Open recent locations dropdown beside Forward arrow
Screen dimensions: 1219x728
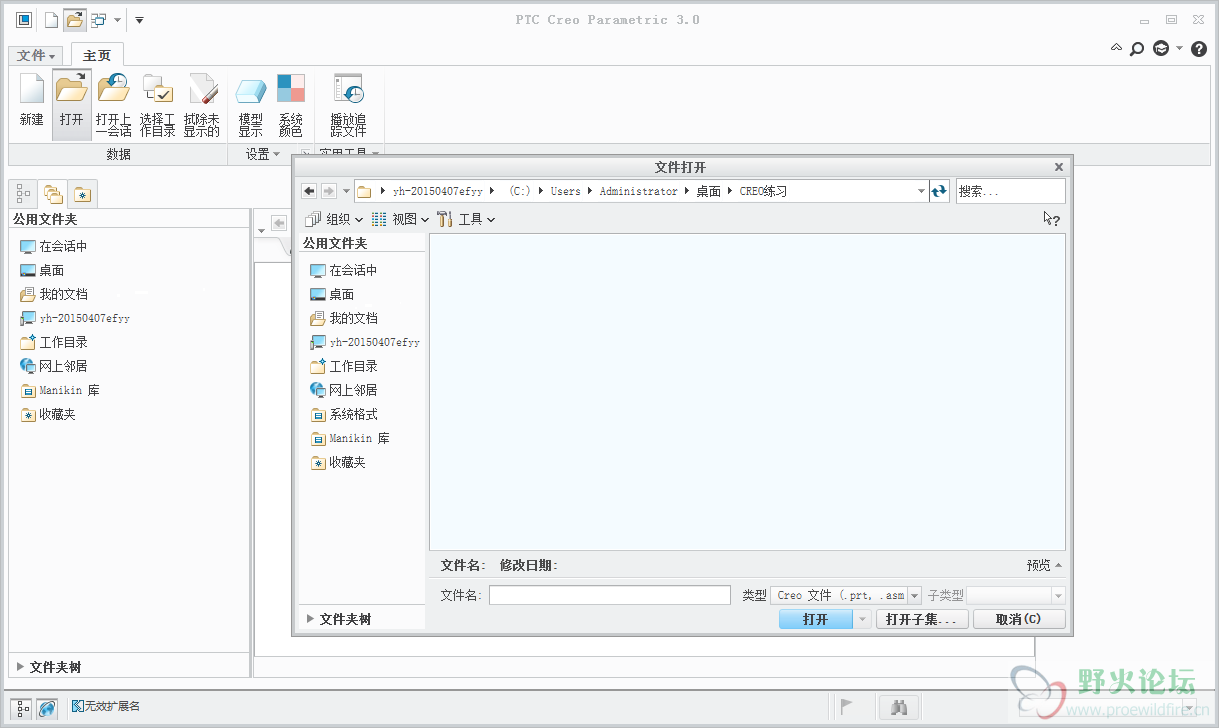[x=346, y=191]
